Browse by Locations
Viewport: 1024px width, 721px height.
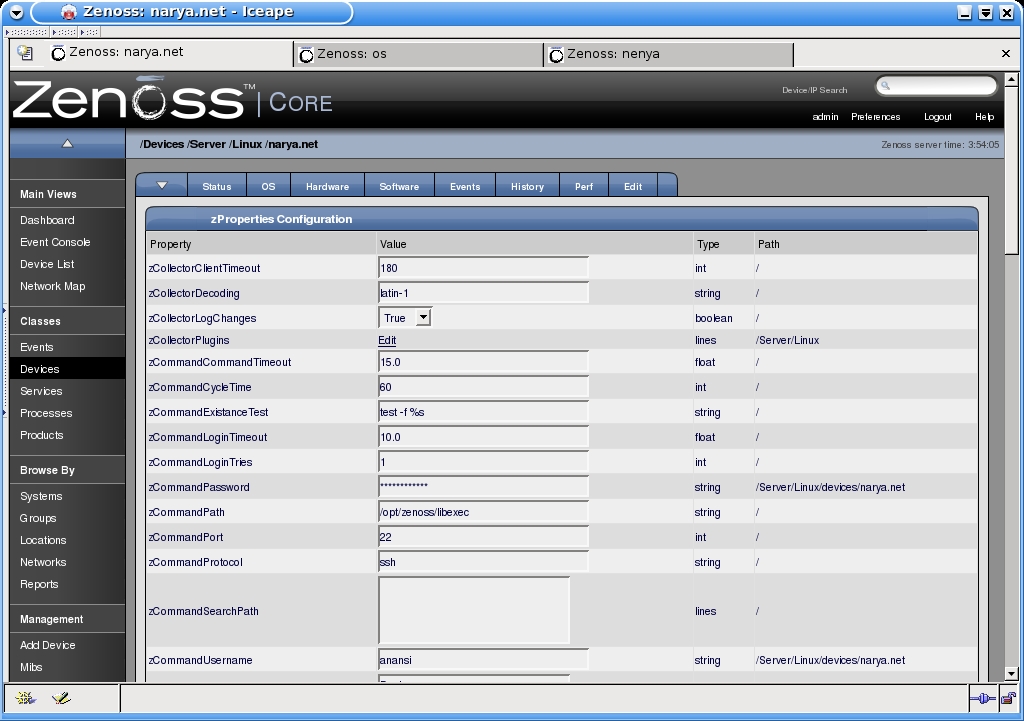click(x=43, y=540)
